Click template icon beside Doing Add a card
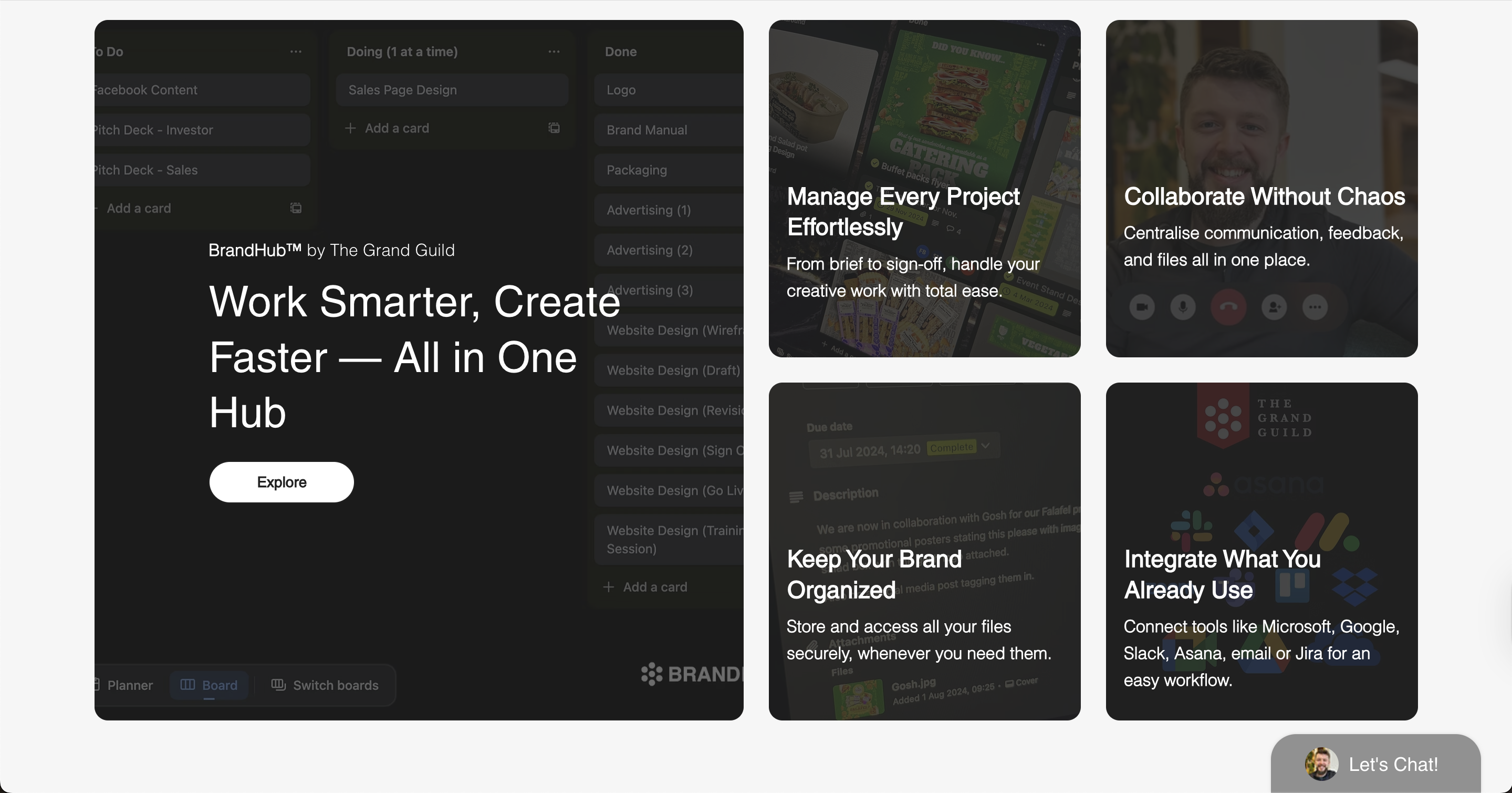 [554, 128]
